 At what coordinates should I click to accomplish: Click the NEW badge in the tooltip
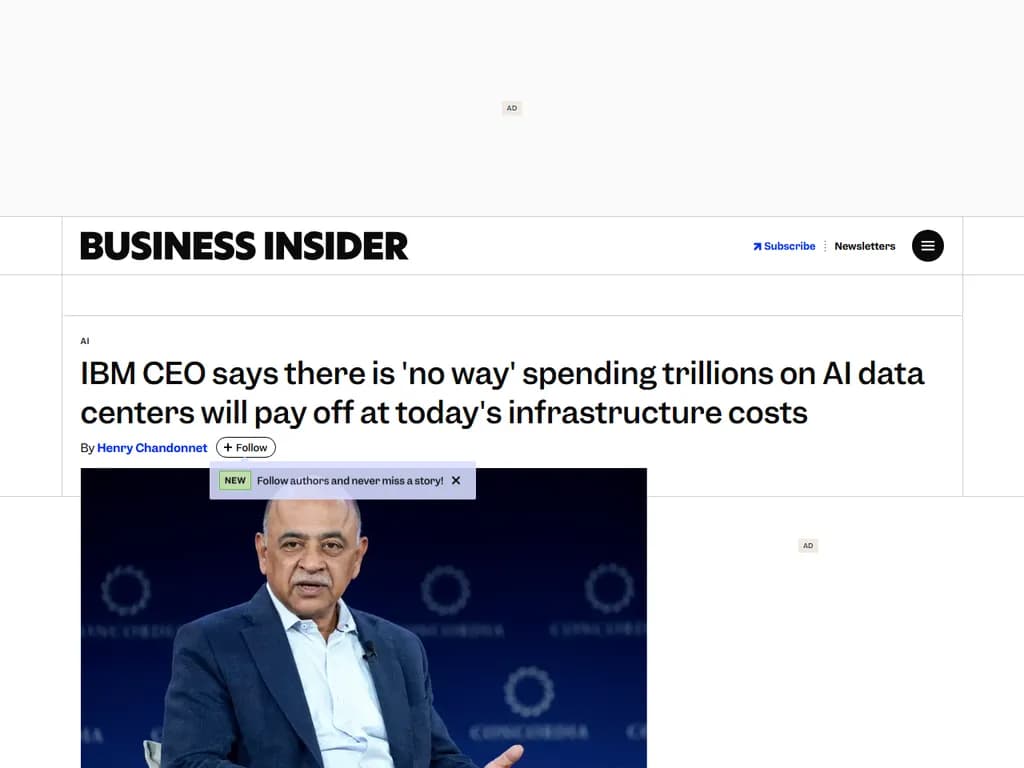(x=234, y=480)
